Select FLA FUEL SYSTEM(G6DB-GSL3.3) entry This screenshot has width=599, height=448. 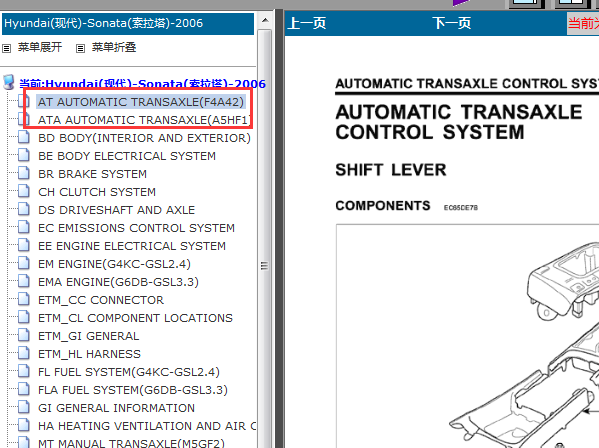133,390
